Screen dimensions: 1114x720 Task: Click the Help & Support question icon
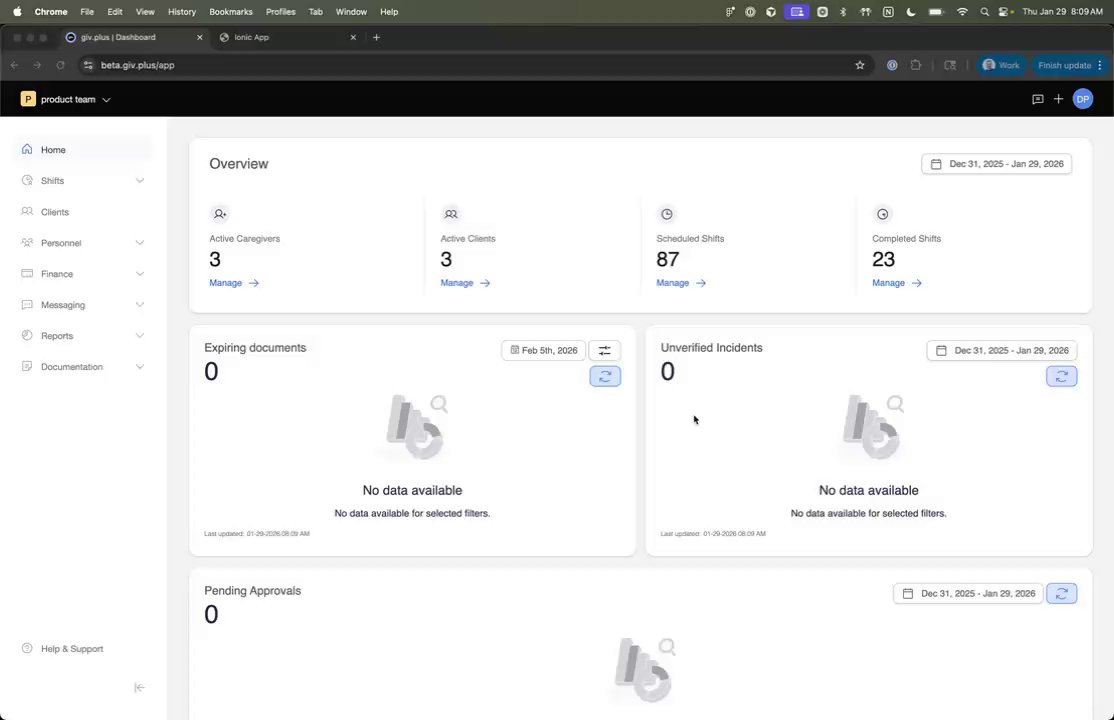27,648
